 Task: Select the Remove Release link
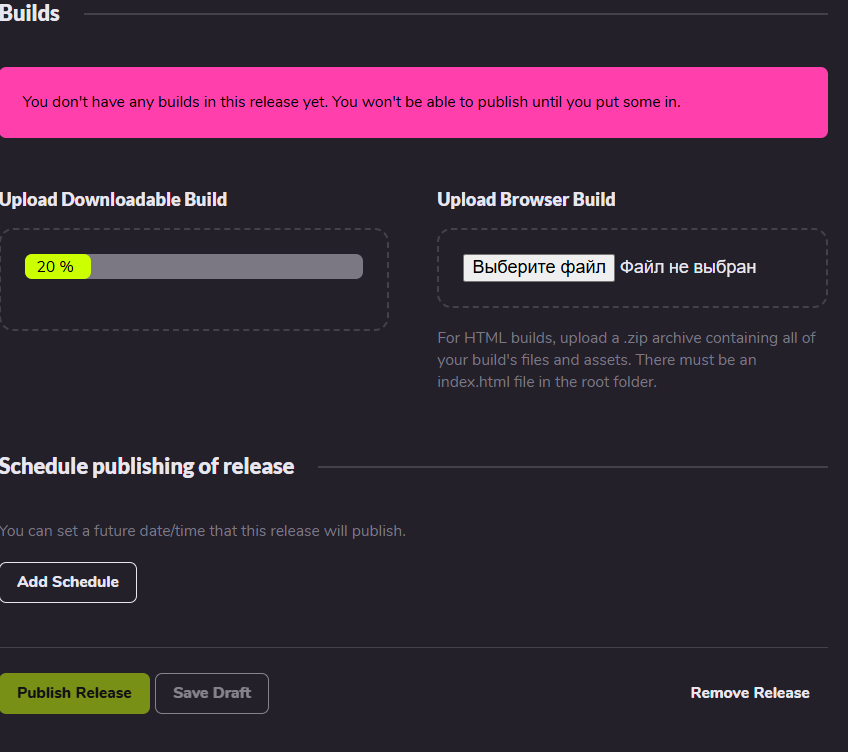(x=750, y=693)
